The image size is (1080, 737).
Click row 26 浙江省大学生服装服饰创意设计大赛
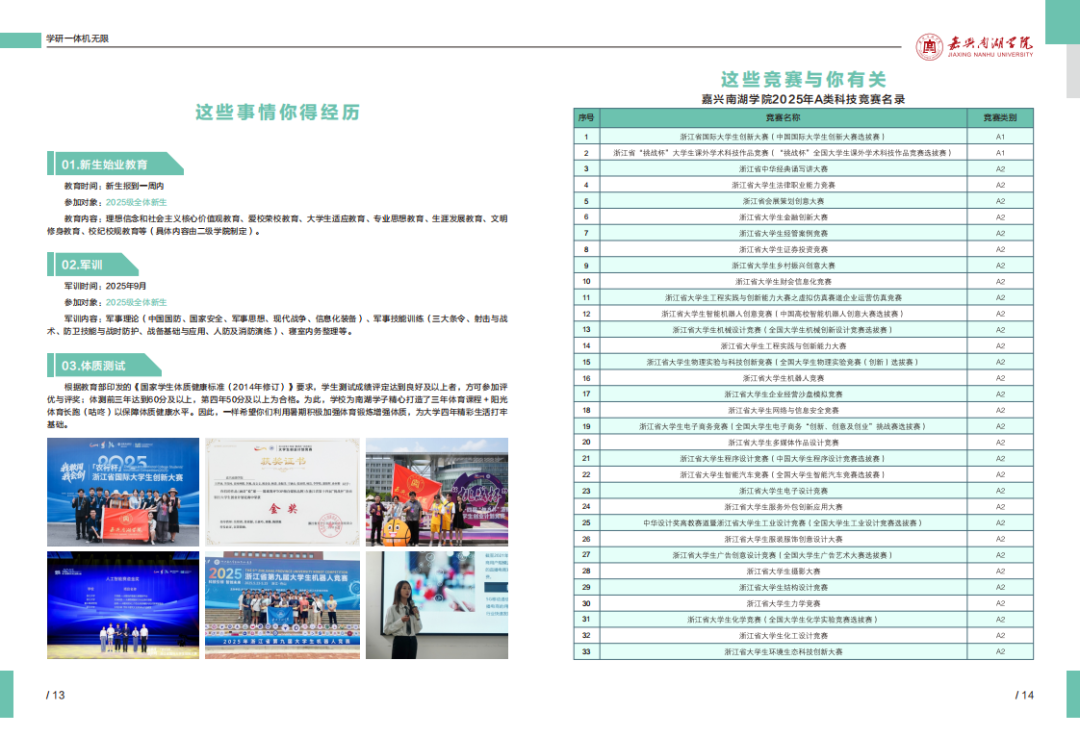click(803, 539)
